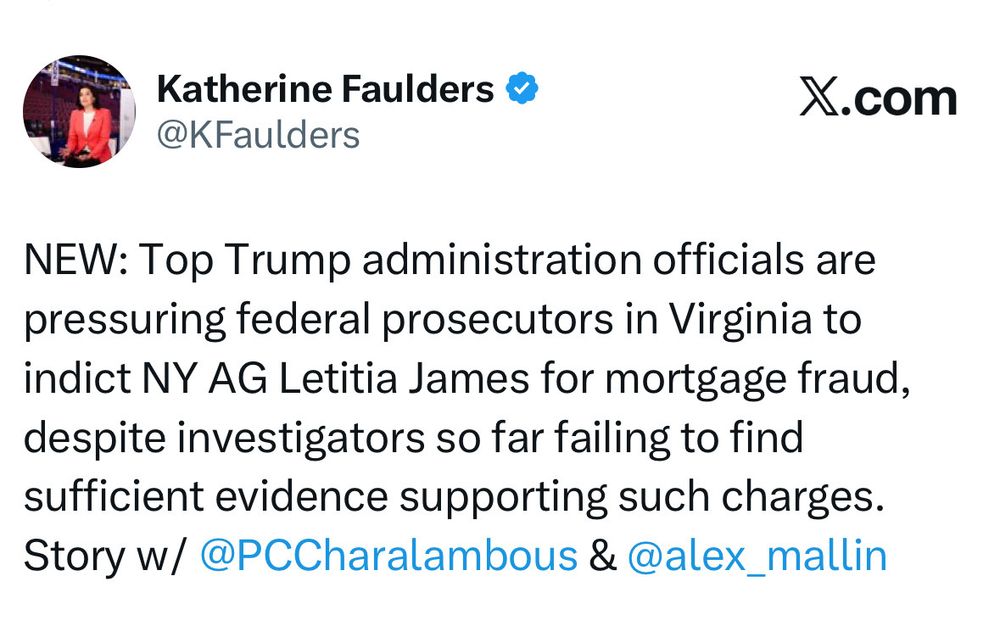Open the @alex_mallin mention
The image size is (1000, 627).
point(757,556)
